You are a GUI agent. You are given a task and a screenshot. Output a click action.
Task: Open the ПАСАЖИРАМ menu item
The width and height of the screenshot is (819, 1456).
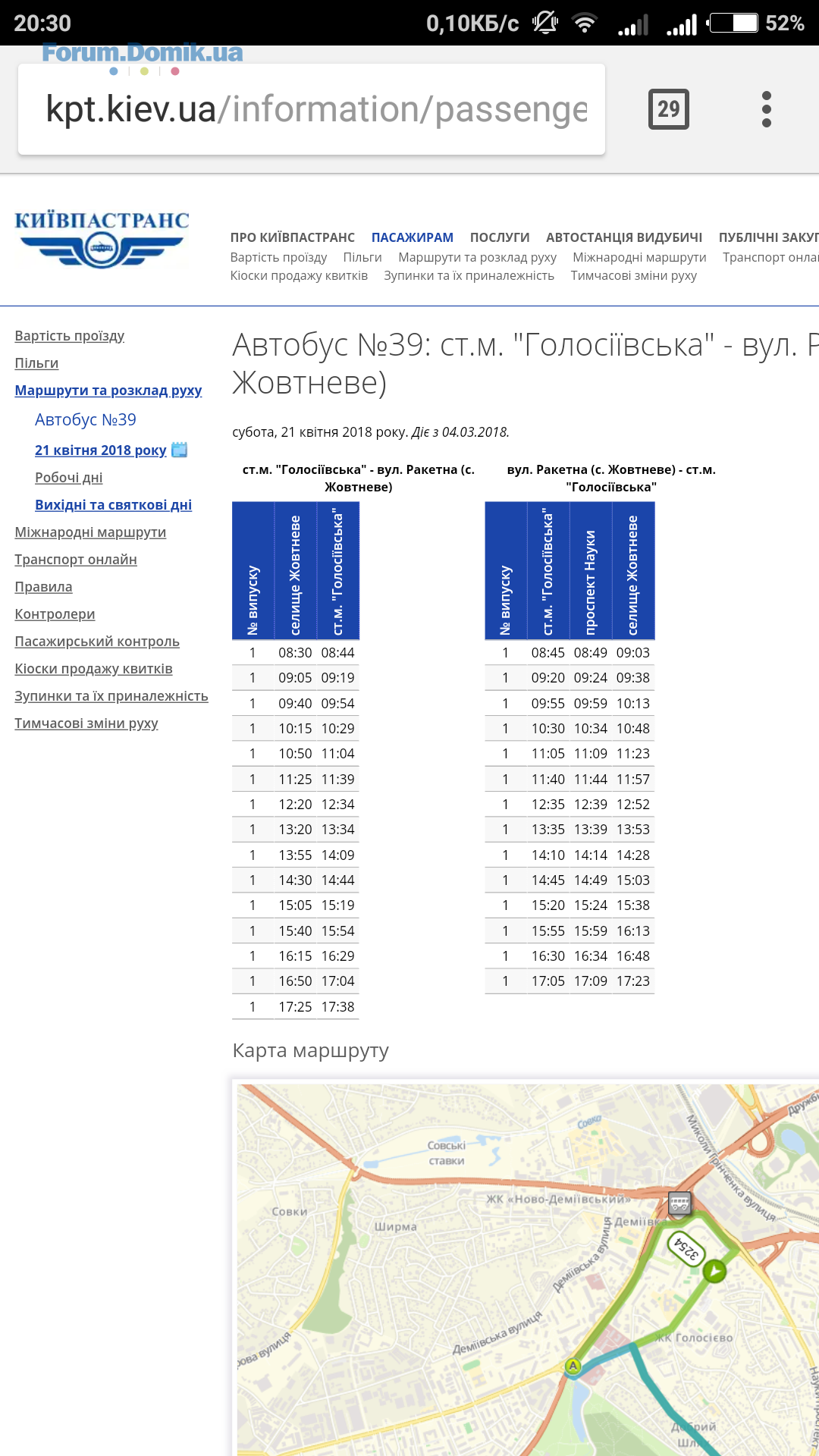pos(413,237)
